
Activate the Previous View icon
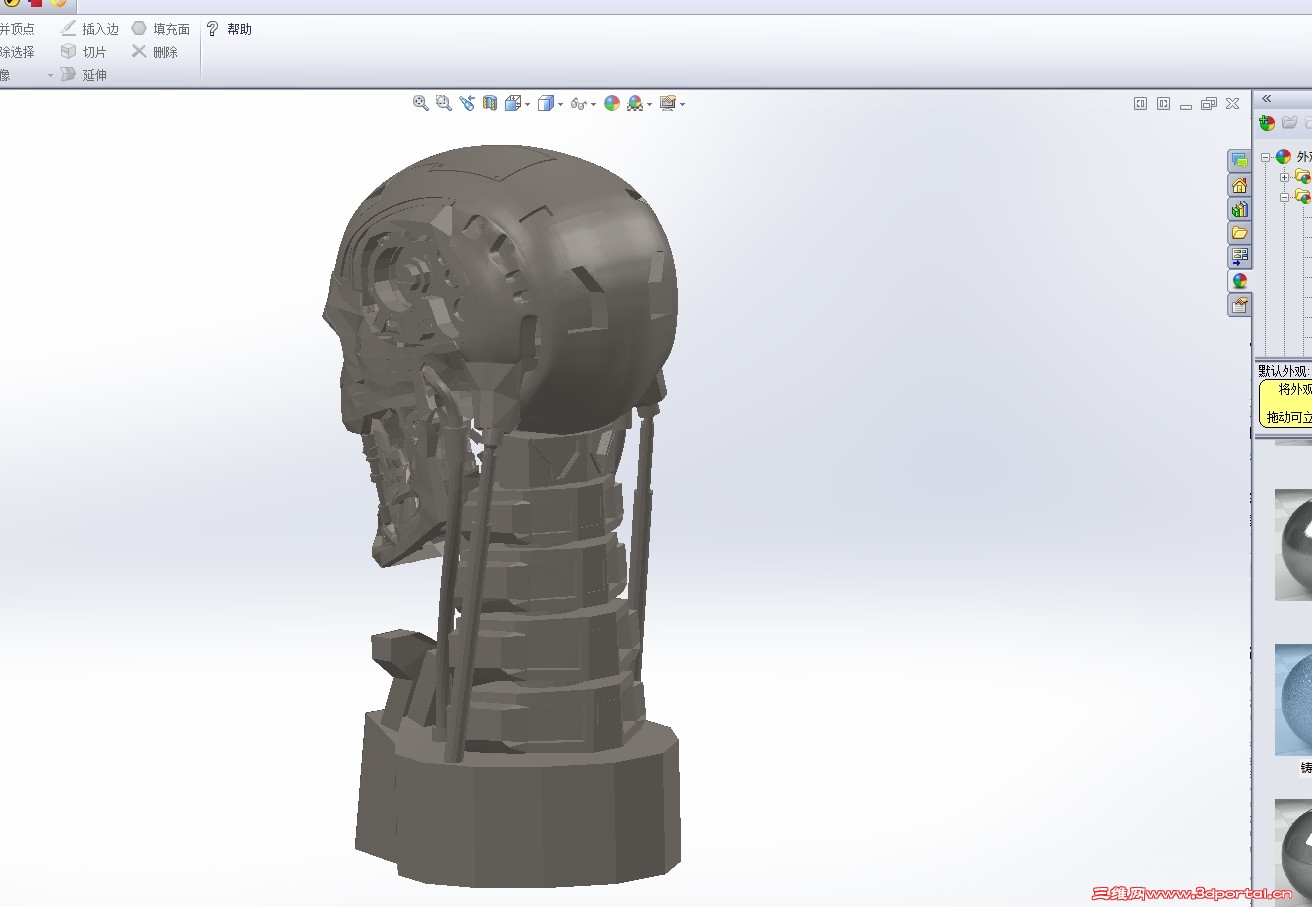point(467,103)
